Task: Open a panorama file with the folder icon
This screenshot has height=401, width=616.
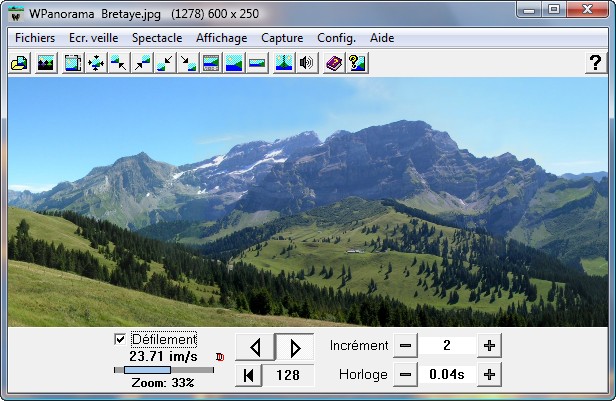Action: (20, 63)
